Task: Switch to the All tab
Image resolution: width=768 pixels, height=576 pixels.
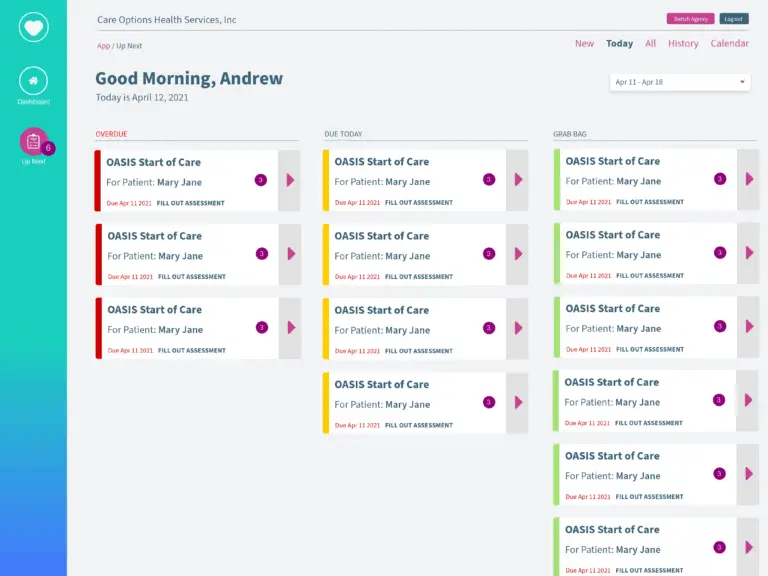Action: tap(650, 44)
